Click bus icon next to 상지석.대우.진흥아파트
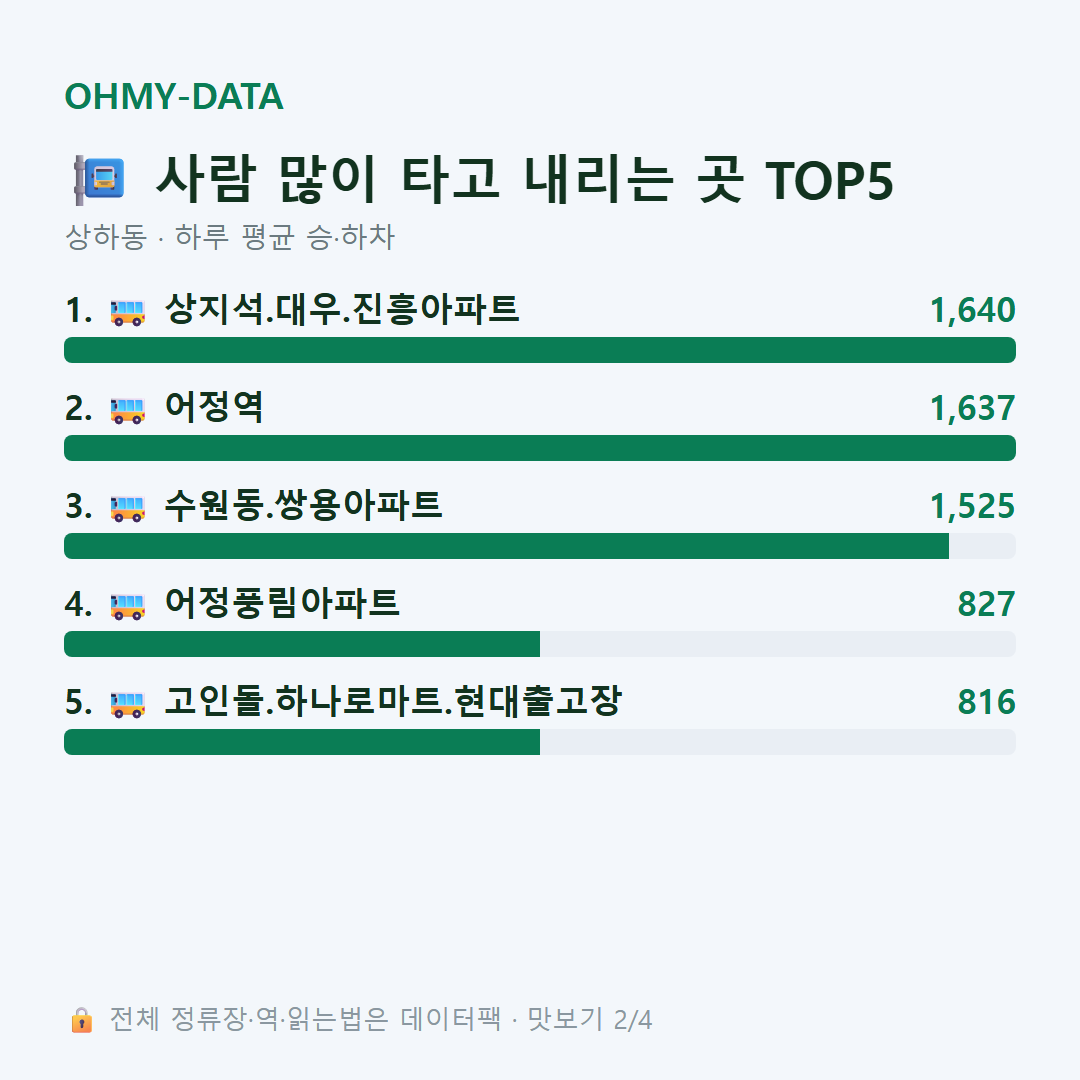The height and width of the screenshot is (1080, 1080). 128,312
